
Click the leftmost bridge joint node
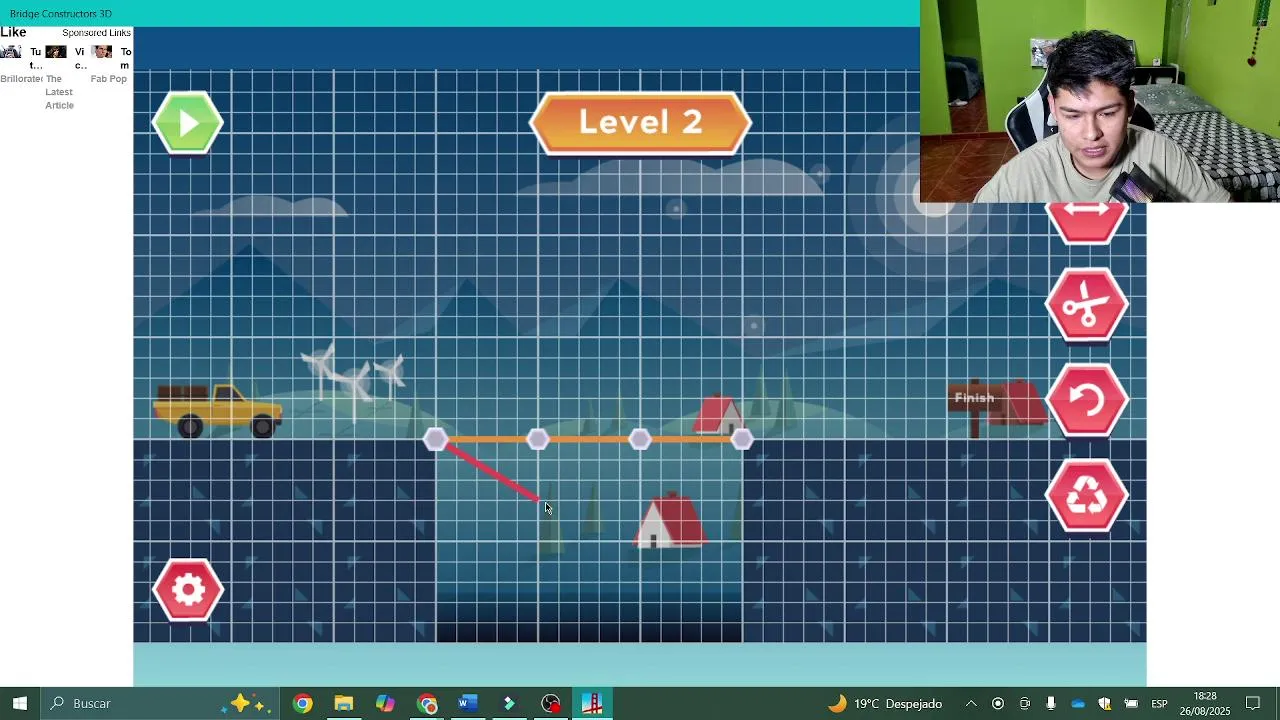click(435, 439)
